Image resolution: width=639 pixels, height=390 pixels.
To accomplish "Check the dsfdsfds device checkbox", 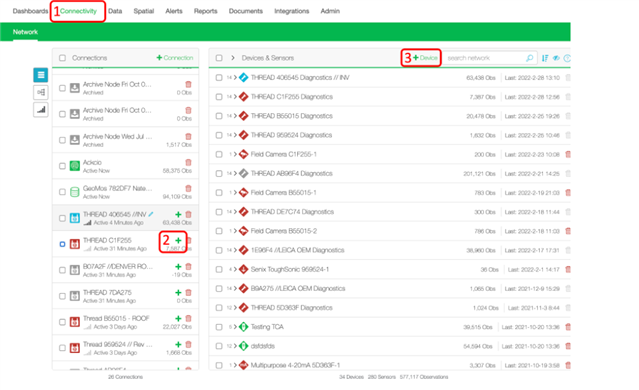I will point(219,346).
